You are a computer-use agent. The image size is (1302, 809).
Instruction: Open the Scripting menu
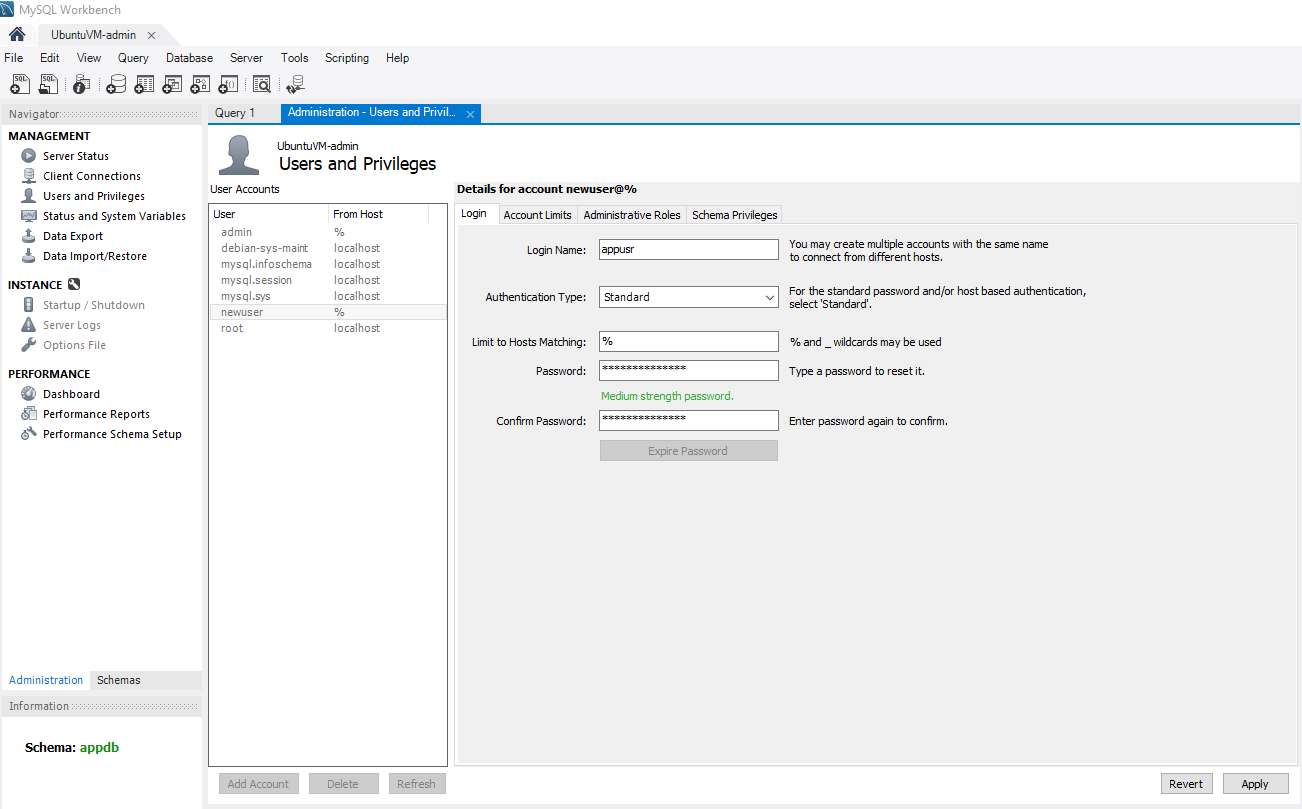point(347,58)
